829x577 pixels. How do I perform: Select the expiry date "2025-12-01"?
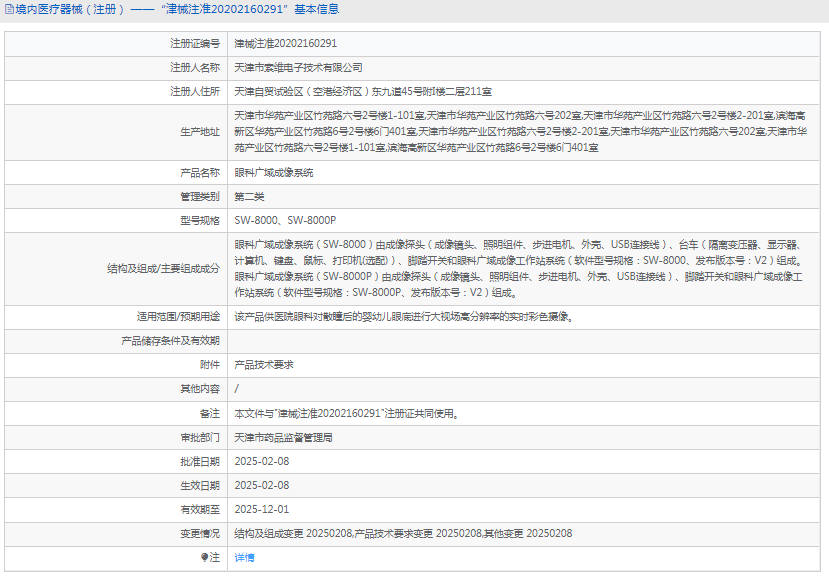point(262,510)
